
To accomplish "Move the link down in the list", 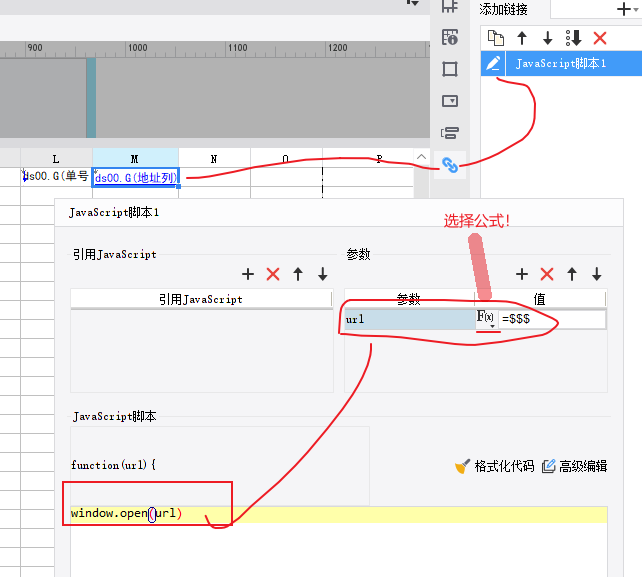I will (x=547, y=38).
